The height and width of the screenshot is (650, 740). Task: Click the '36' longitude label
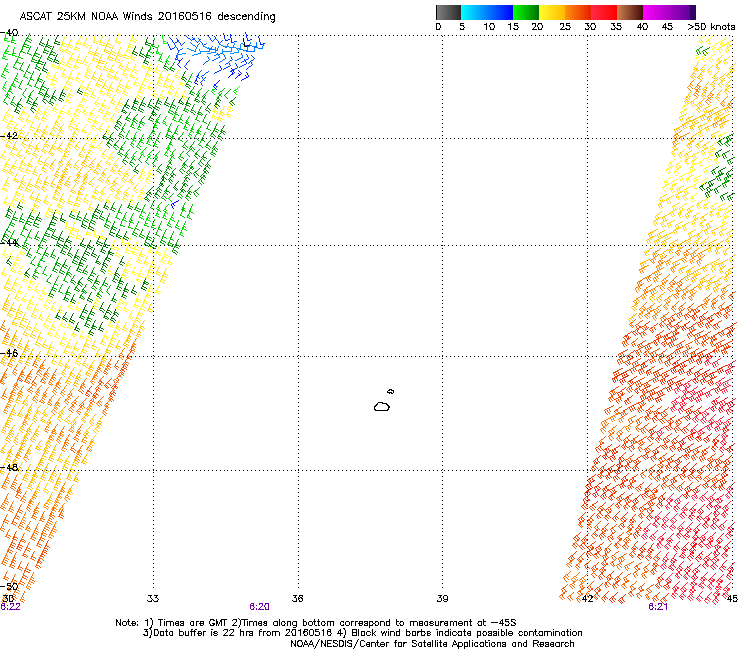point(297,599)
